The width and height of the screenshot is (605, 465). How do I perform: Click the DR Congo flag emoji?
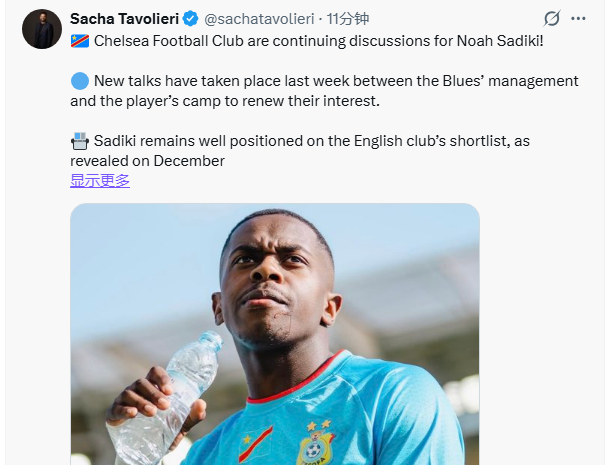click(80, 39)
